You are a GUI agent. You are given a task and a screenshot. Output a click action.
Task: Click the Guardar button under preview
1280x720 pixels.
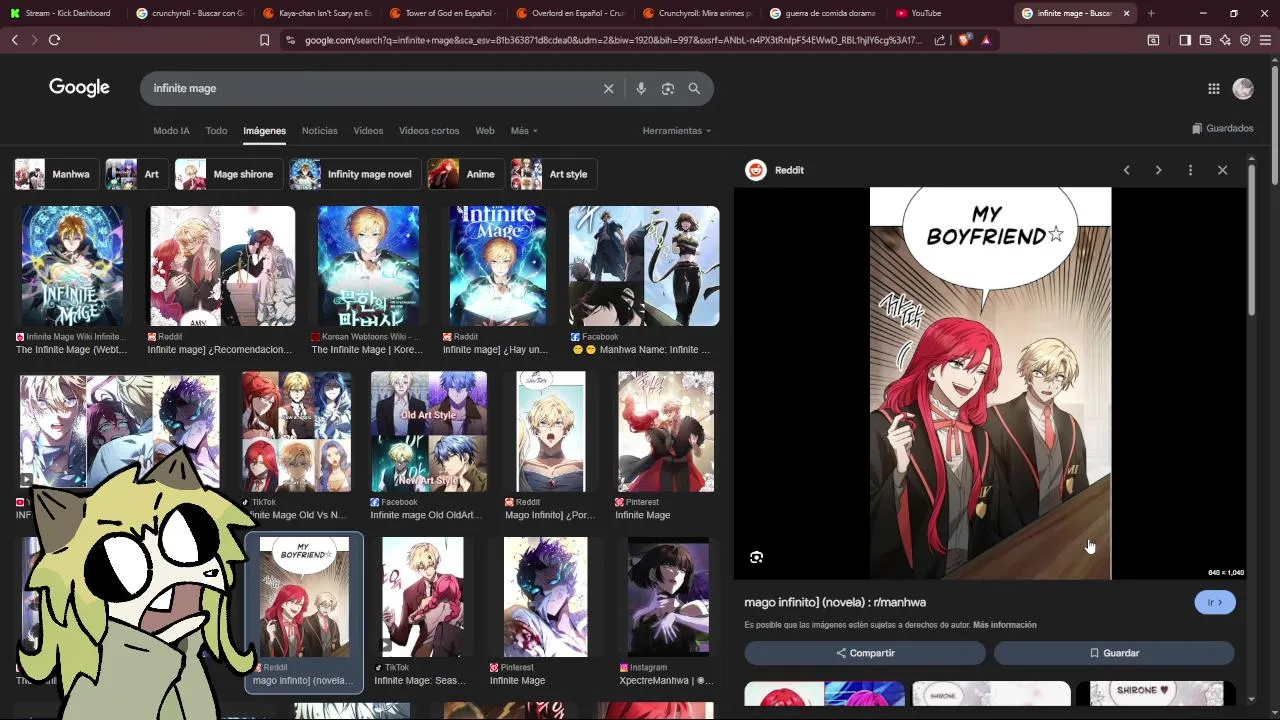1114,653
